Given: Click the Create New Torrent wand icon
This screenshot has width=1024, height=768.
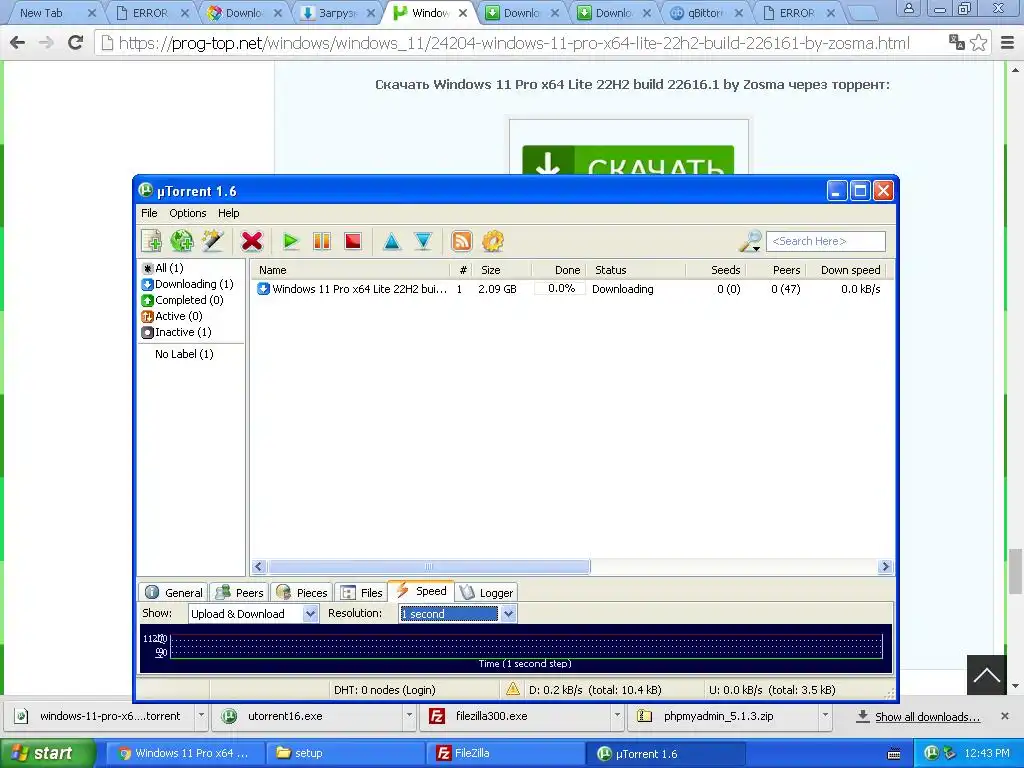Looking at the screenshot, I should (213, 241).
